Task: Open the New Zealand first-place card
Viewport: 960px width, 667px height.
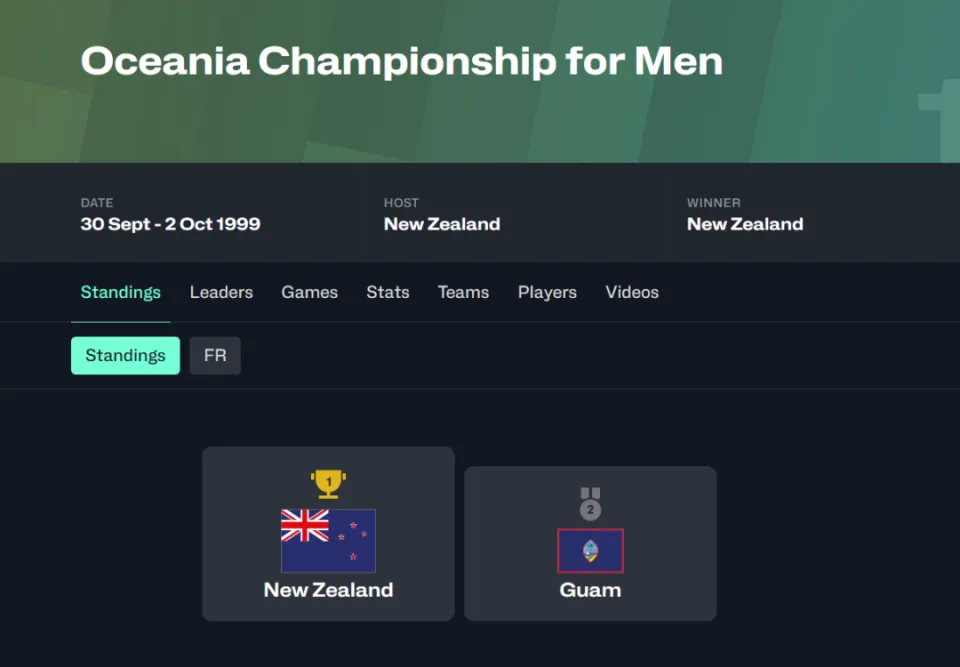Action: (328, 533)
